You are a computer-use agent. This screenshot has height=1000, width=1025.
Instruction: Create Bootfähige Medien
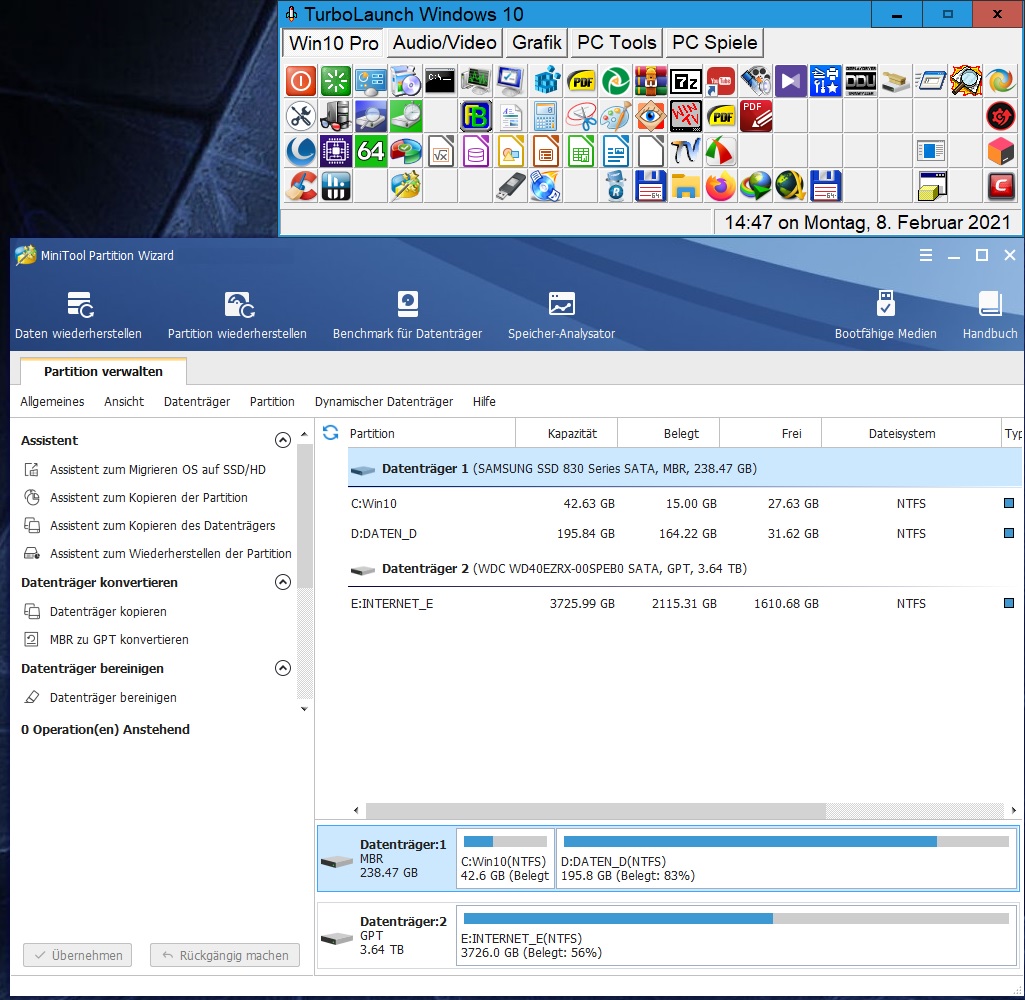[x=885, y=315]
